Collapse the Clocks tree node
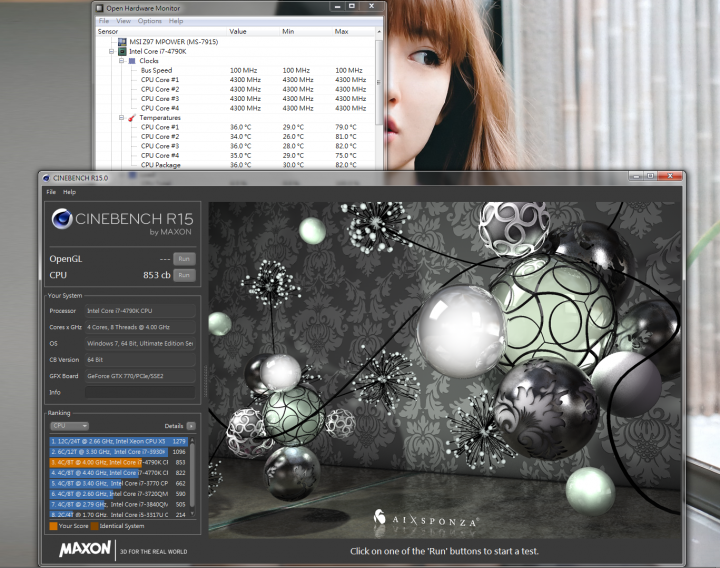Viewport: 720px width, 568px height. click(x=122, y=61)
